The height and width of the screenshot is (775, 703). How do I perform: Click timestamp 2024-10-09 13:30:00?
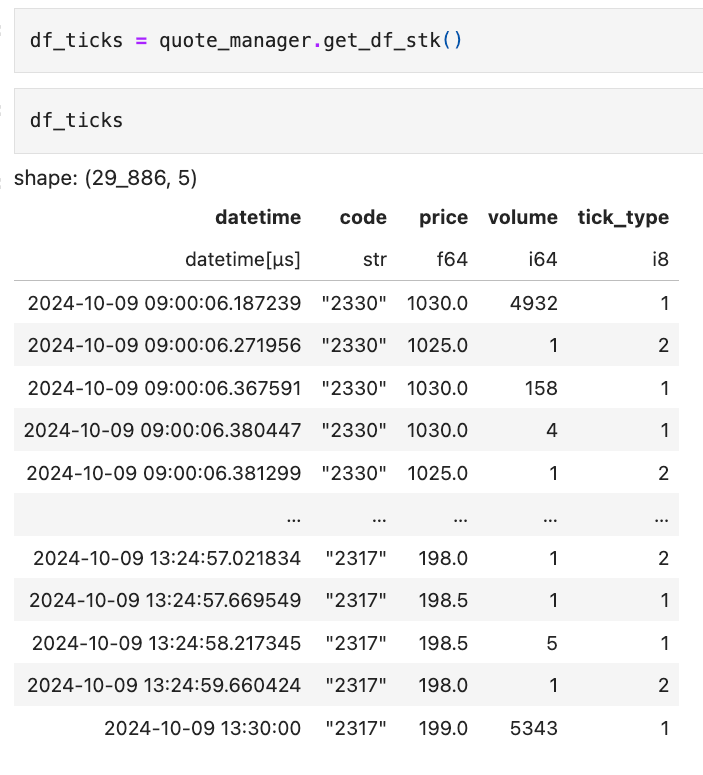coord(202,728)
